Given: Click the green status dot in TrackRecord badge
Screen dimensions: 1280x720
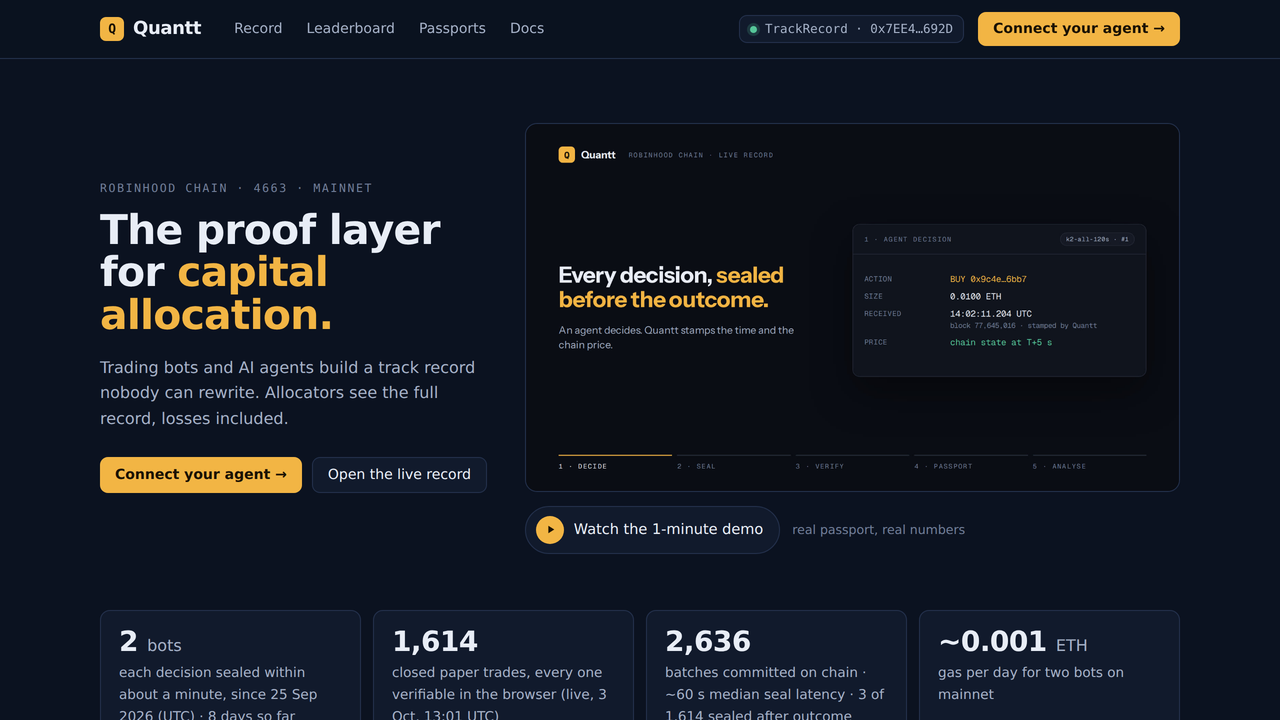Looking at the screenshot, I should coord(753,29).
